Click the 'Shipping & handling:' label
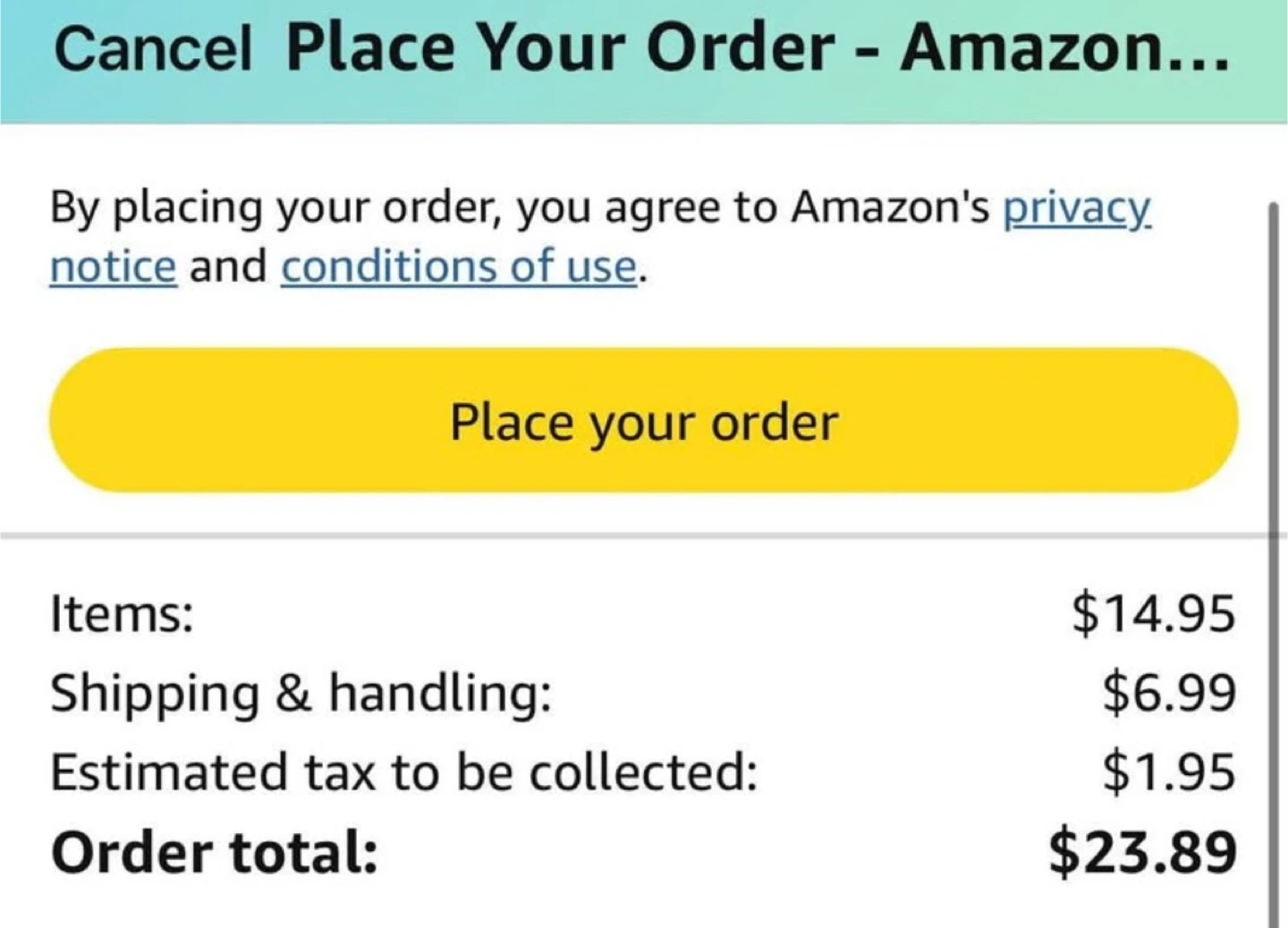This screenshot has height=928, width=1288. tap(301, 693)
